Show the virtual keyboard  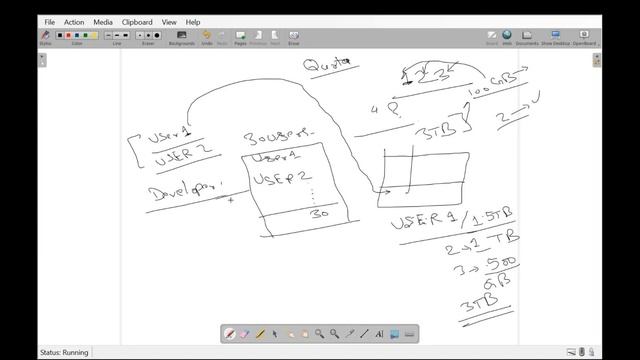(409, 334)
